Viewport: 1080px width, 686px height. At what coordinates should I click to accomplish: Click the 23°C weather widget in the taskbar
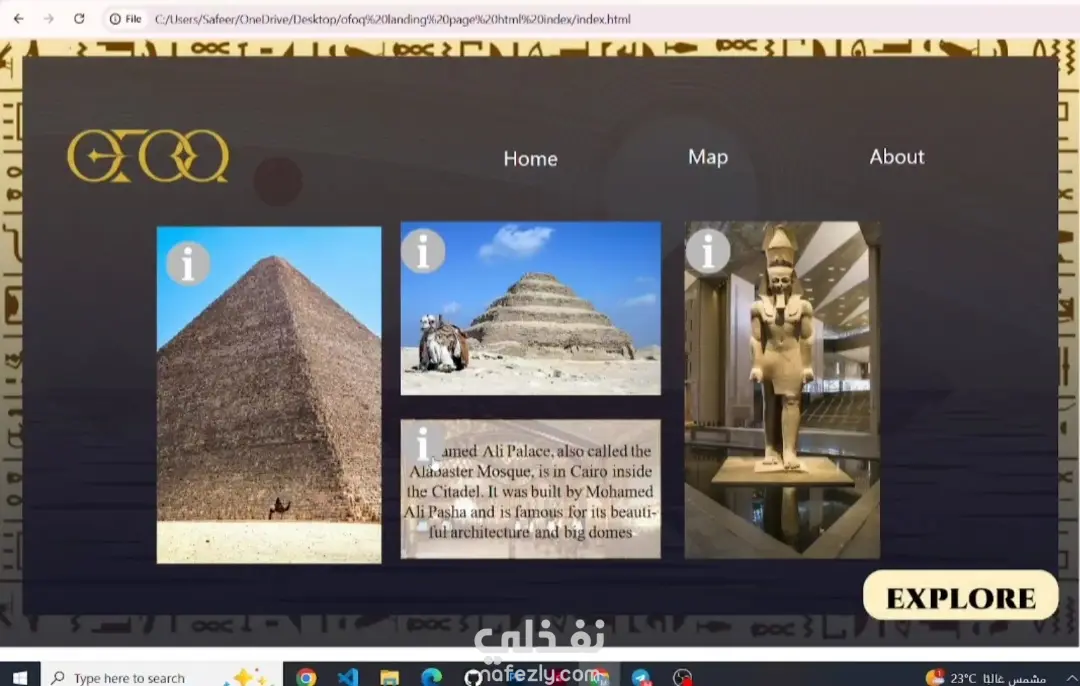(x=985, y=678)
